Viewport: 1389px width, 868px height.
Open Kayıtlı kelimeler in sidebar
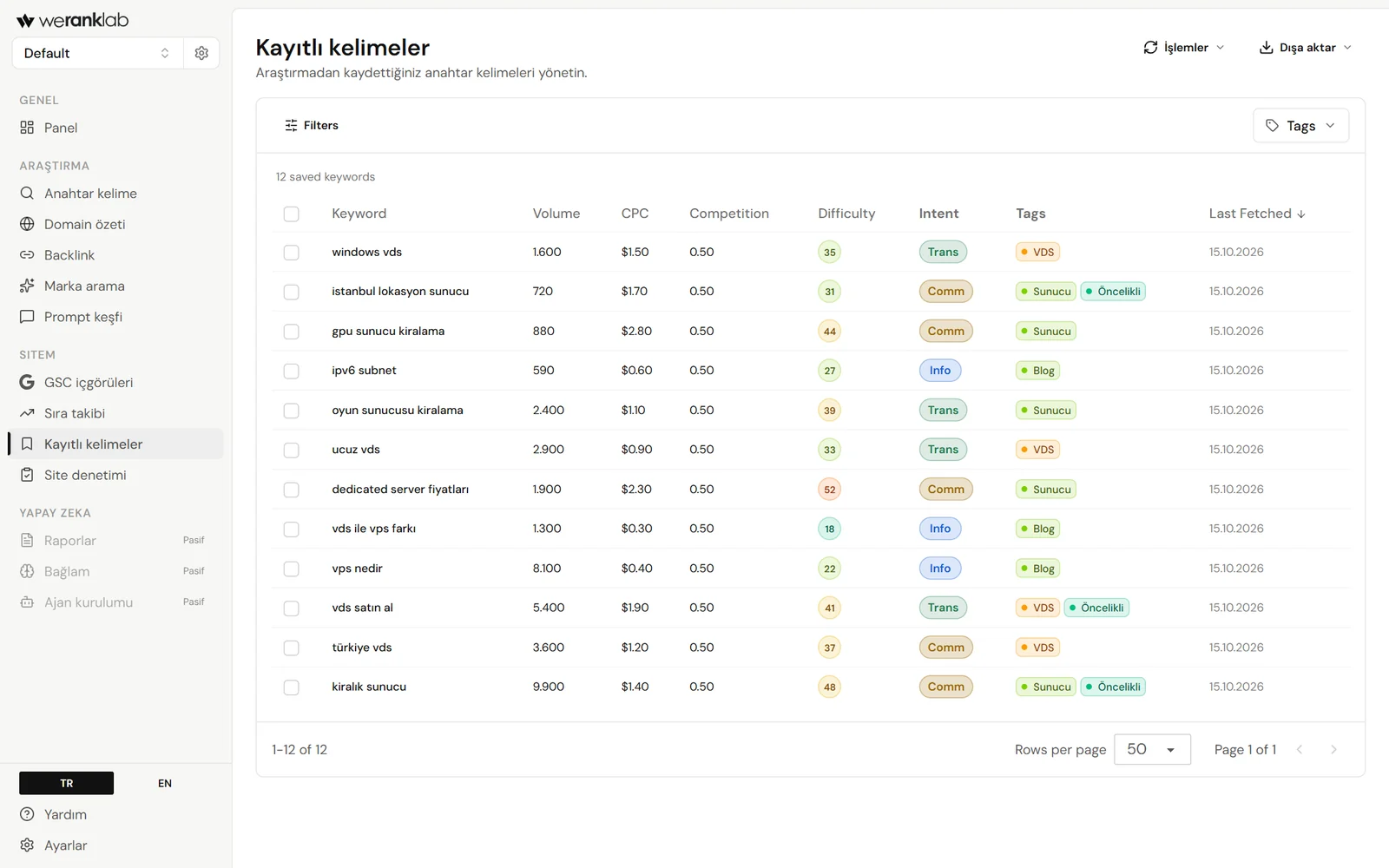[115, 444]
